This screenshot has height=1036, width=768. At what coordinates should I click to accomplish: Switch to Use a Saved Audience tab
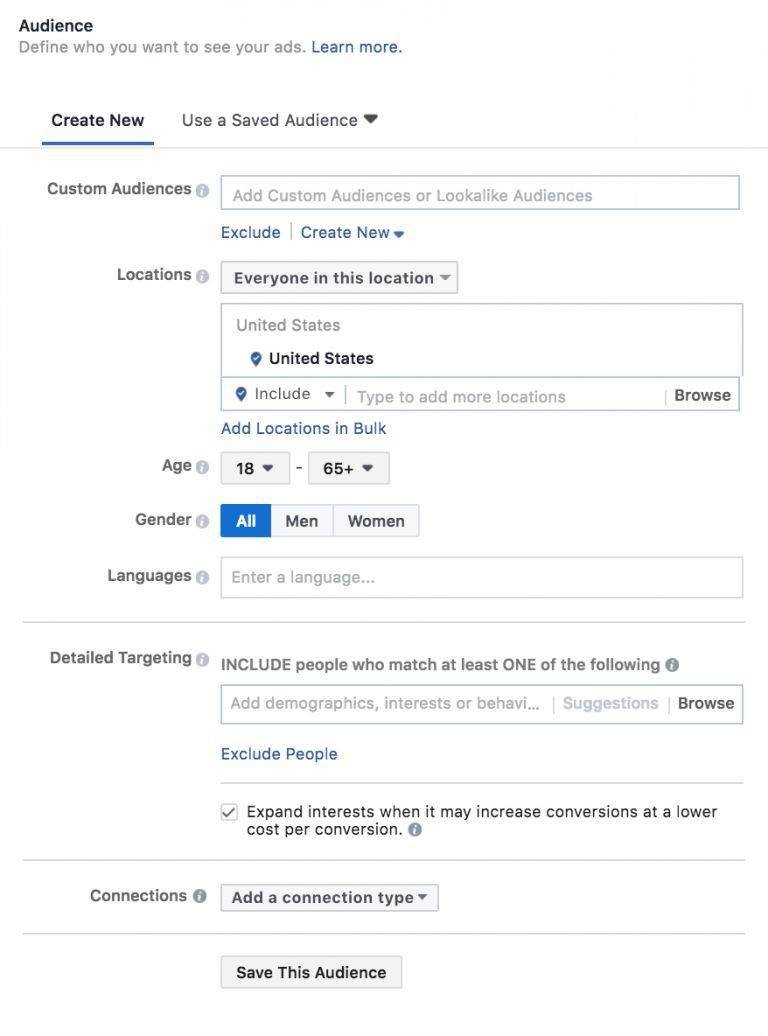pos(279,120)
